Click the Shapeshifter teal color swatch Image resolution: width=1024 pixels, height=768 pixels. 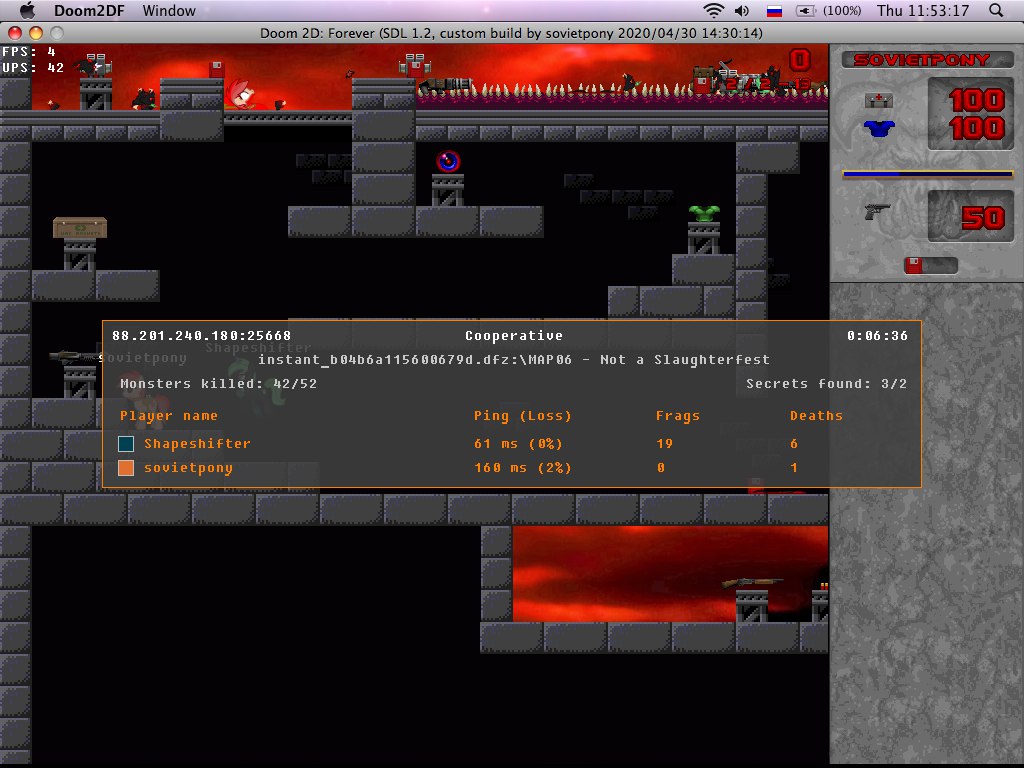(126, 443)
